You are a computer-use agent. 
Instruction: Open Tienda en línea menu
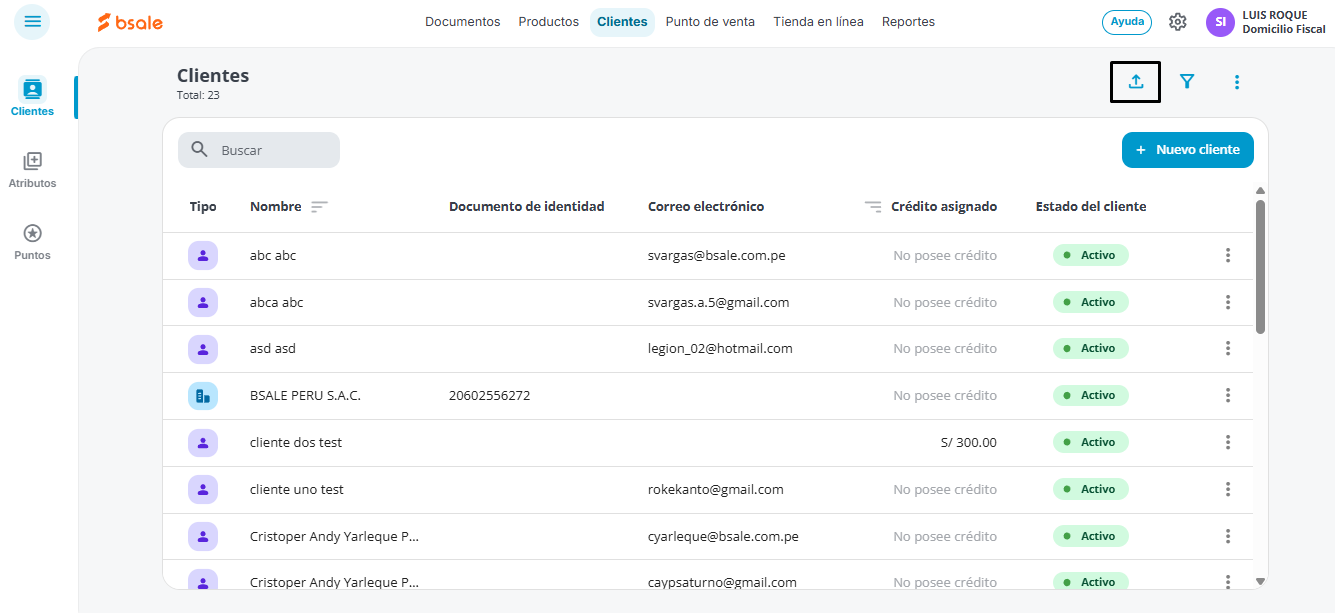[818, 22]
